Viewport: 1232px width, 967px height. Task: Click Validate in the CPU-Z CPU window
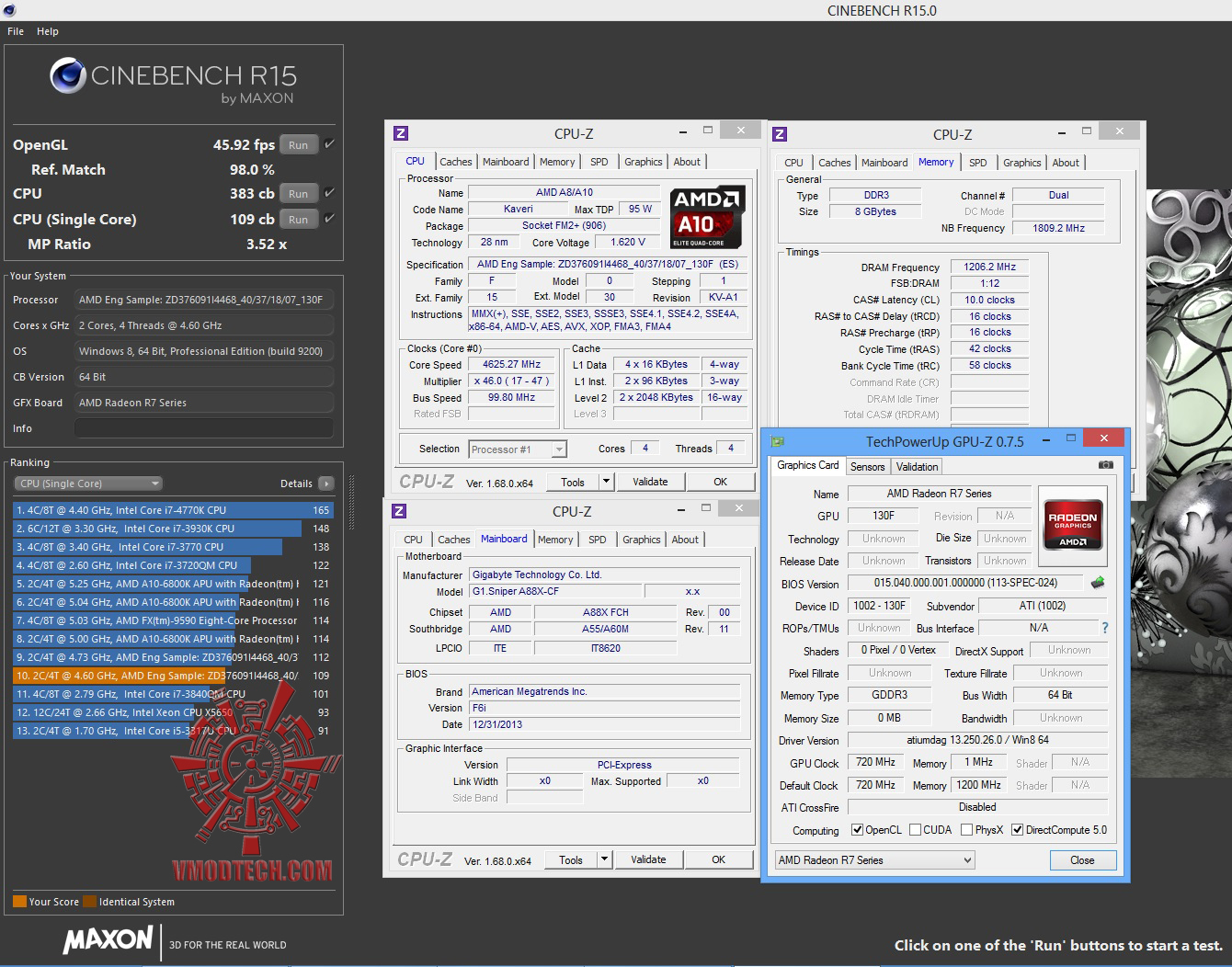point(650,482)
